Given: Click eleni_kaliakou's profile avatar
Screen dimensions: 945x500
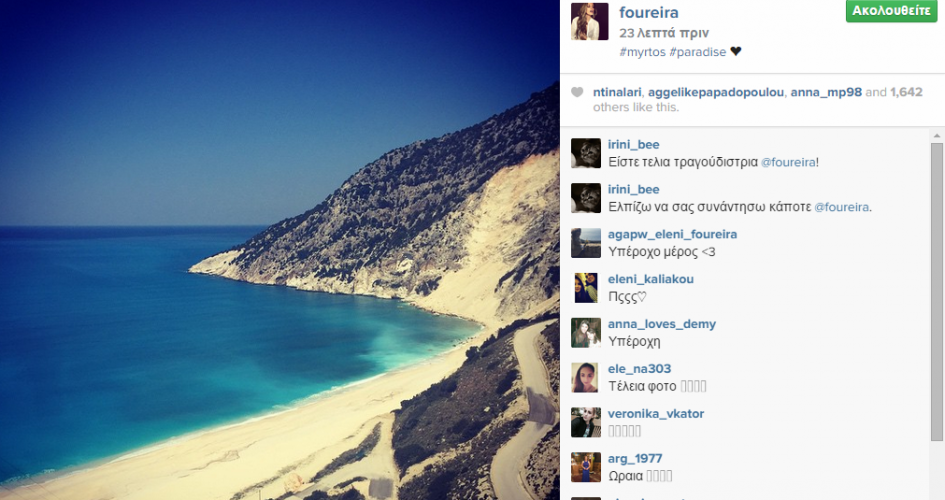Looking at the screenshot, I should click(586, 288).
